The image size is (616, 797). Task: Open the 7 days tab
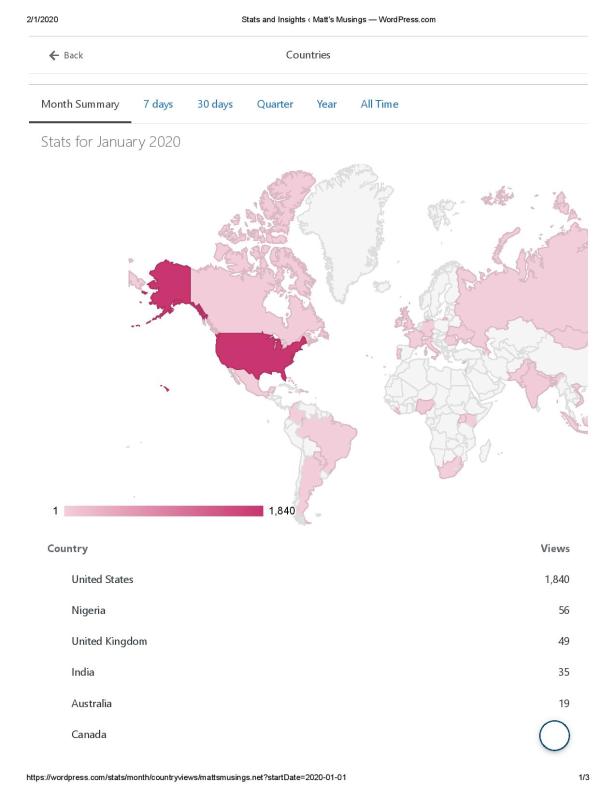tap(158, 104)
